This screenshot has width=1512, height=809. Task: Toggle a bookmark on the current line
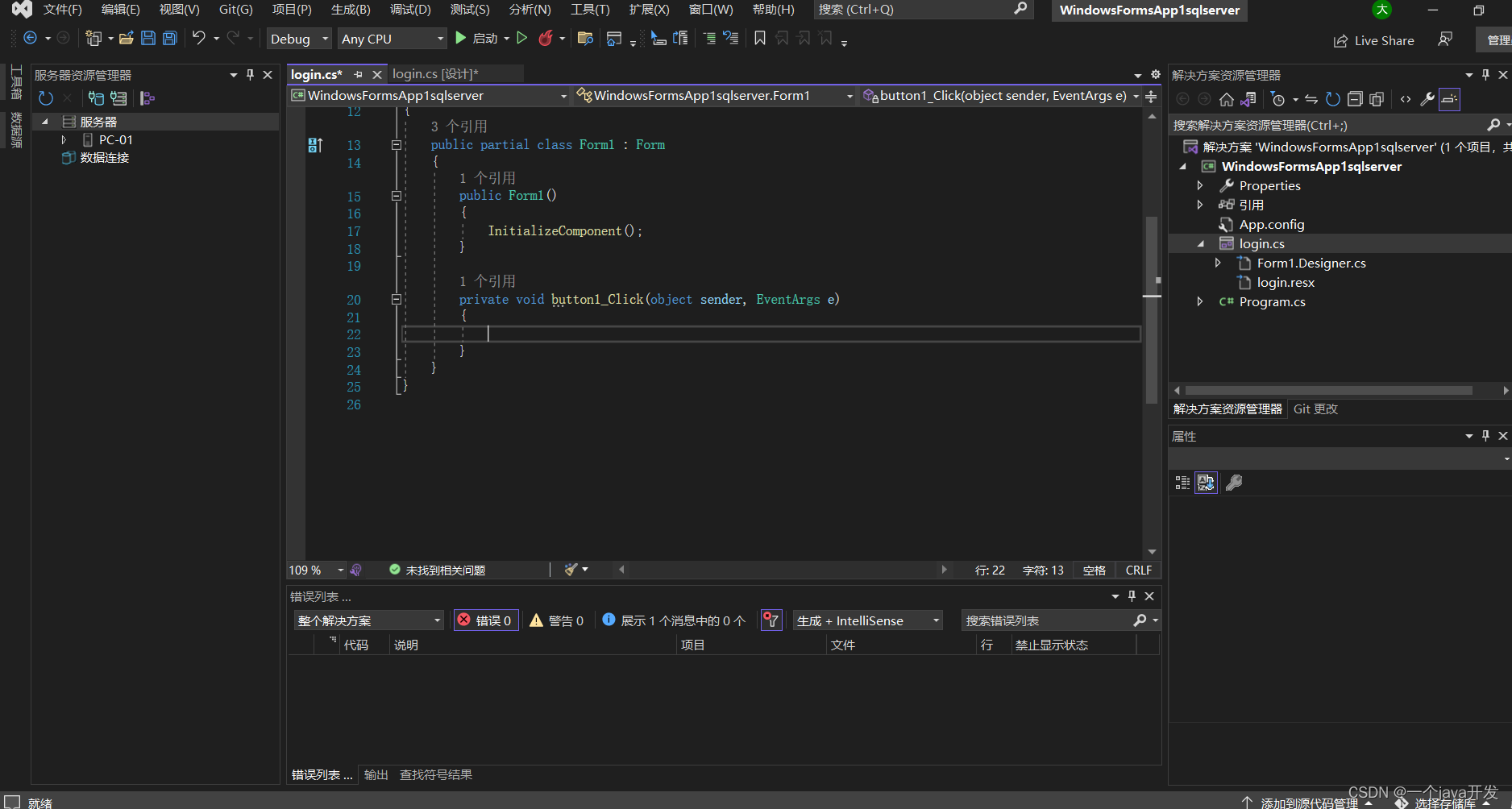click(758, 38)
